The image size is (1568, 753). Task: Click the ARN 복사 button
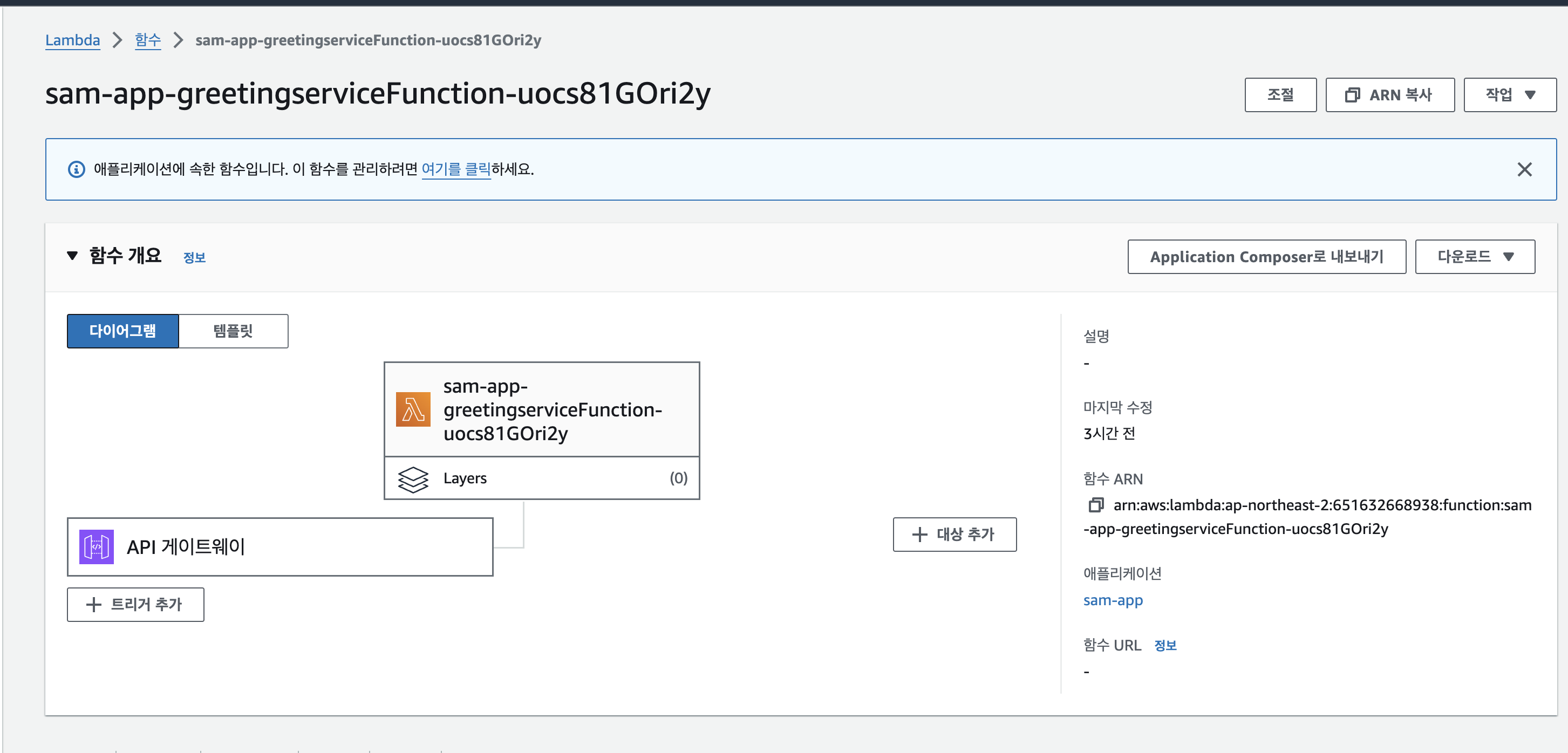coord(1389,95)
